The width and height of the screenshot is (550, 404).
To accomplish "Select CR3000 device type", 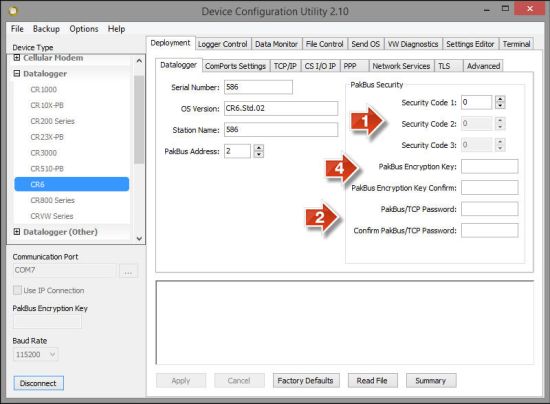I will [43, 153].
